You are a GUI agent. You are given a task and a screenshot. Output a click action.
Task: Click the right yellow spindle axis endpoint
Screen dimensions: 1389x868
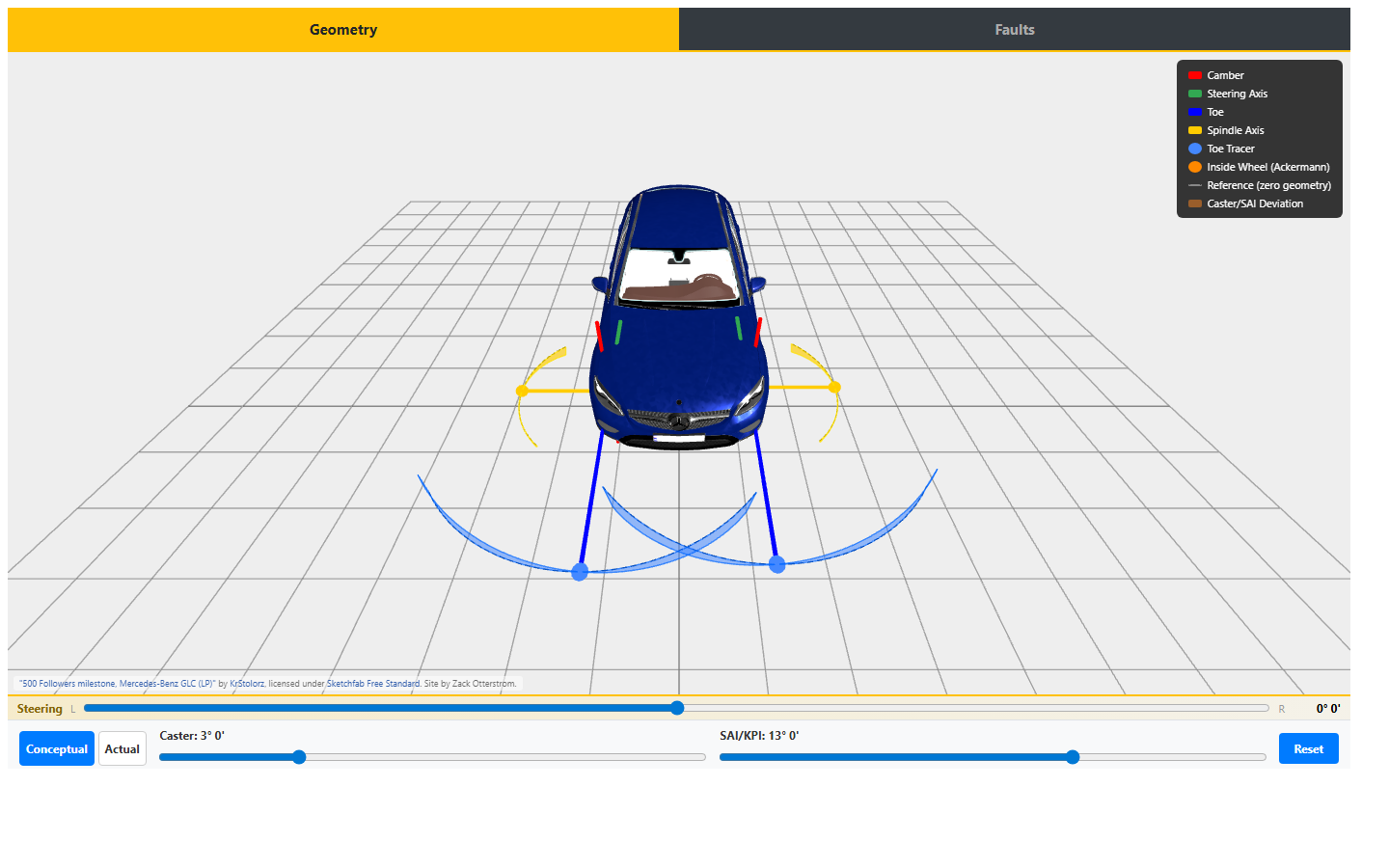pos(834,387)
